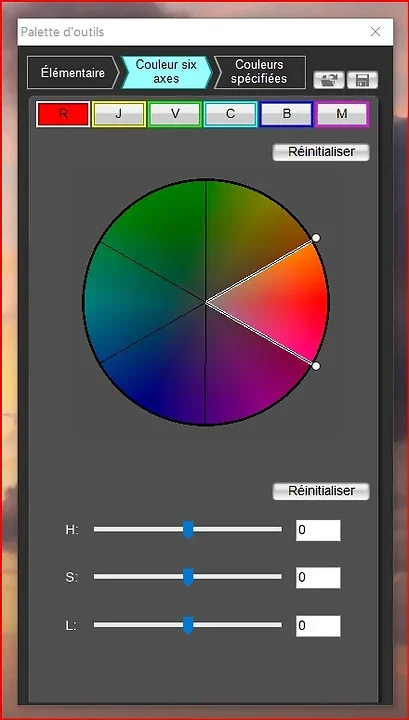
Task: Open the Couleurs spécifiées tab
Action: point(259,72)
